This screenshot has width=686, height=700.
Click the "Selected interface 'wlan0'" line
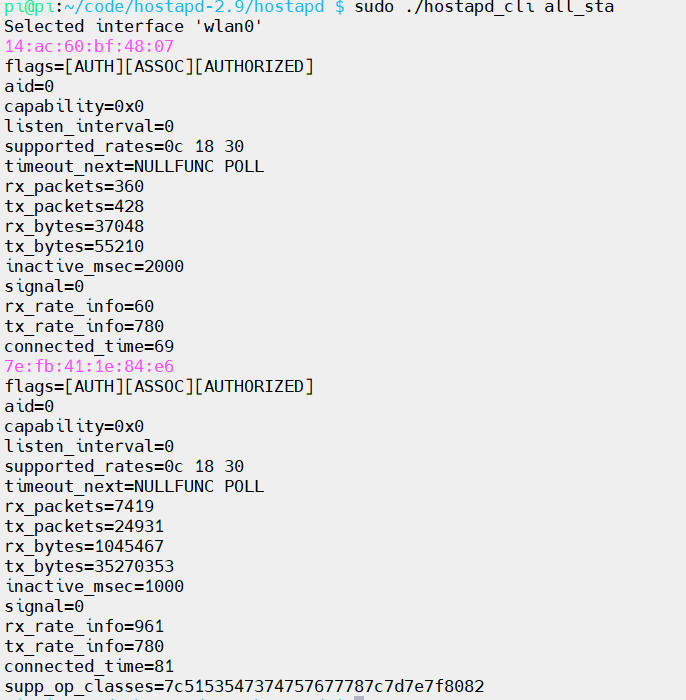pyautogui.click(x=133, y=26)
